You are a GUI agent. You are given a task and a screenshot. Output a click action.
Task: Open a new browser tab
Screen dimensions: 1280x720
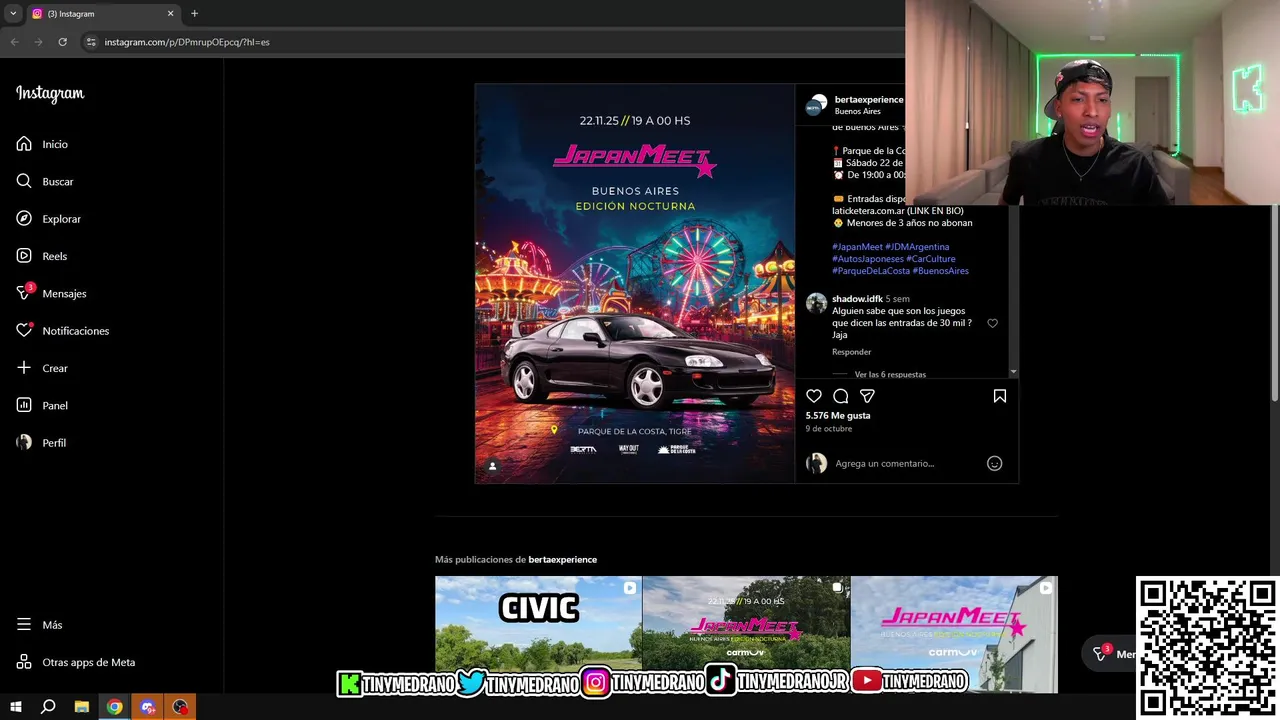194,14
